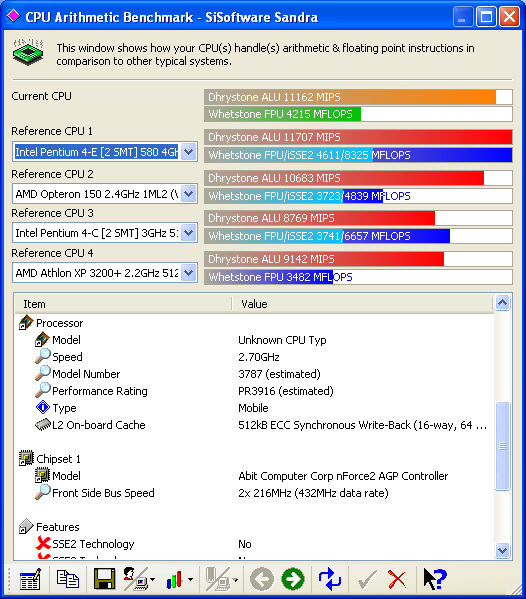Click the context help cursor question icon
This screenshot has width=526, height=599.
click(x=435, y=579)
